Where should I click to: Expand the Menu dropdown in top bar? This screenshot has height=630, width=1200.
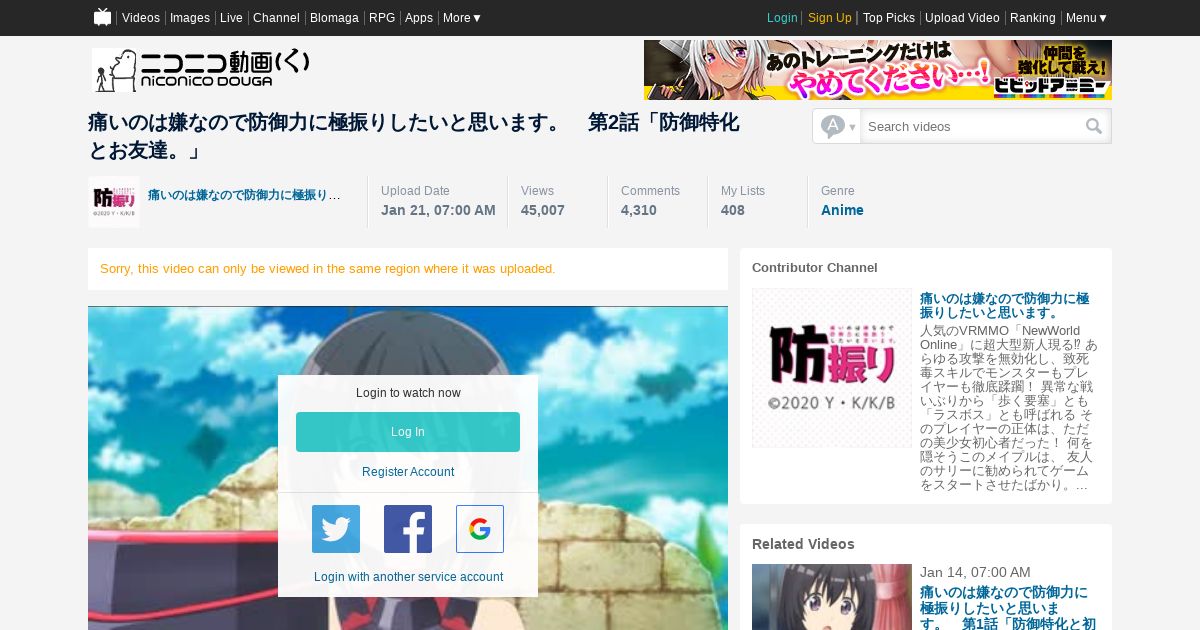coord(1087,18)
